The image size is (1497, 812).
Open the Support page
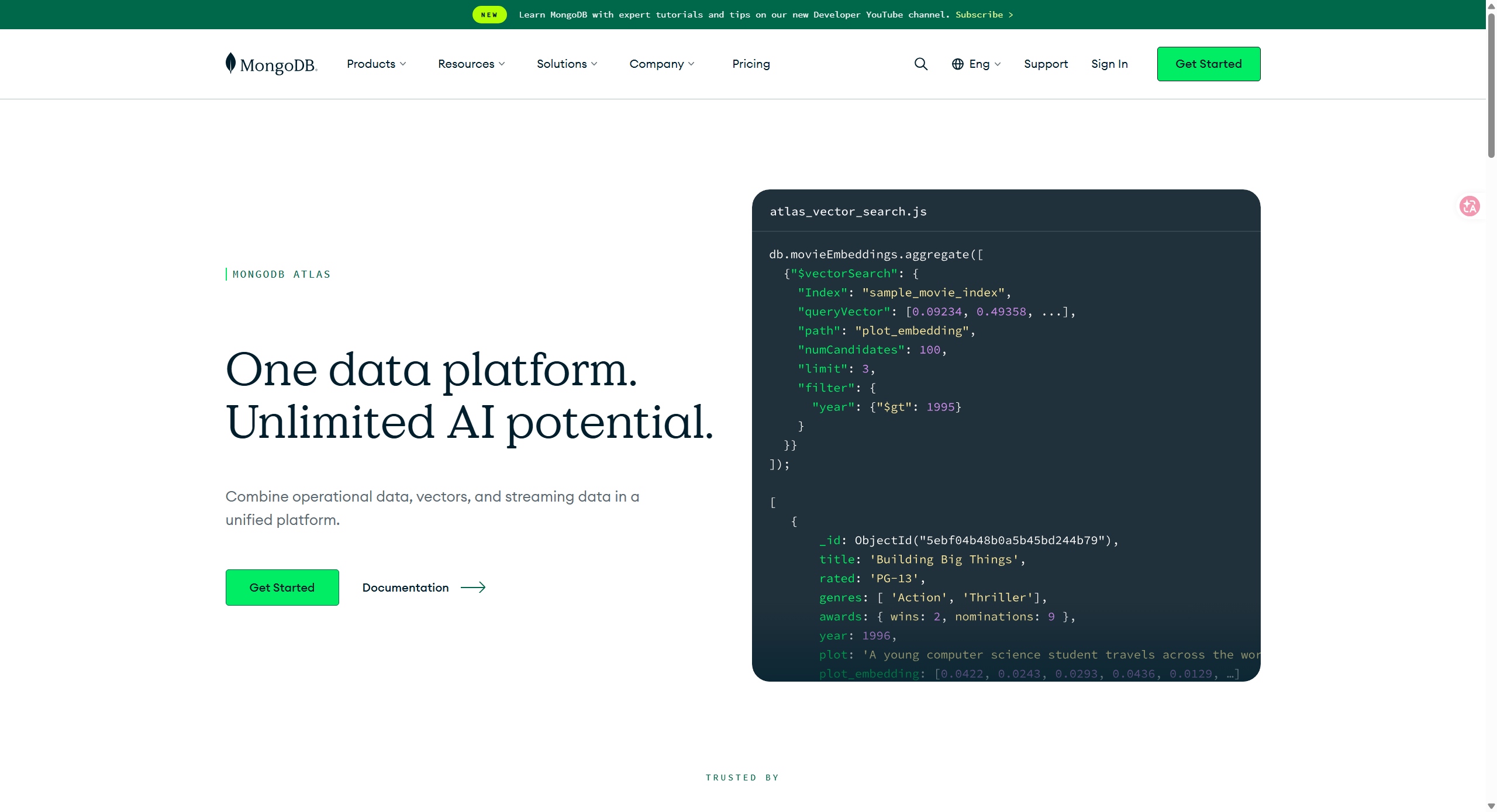coord(1046,64)
